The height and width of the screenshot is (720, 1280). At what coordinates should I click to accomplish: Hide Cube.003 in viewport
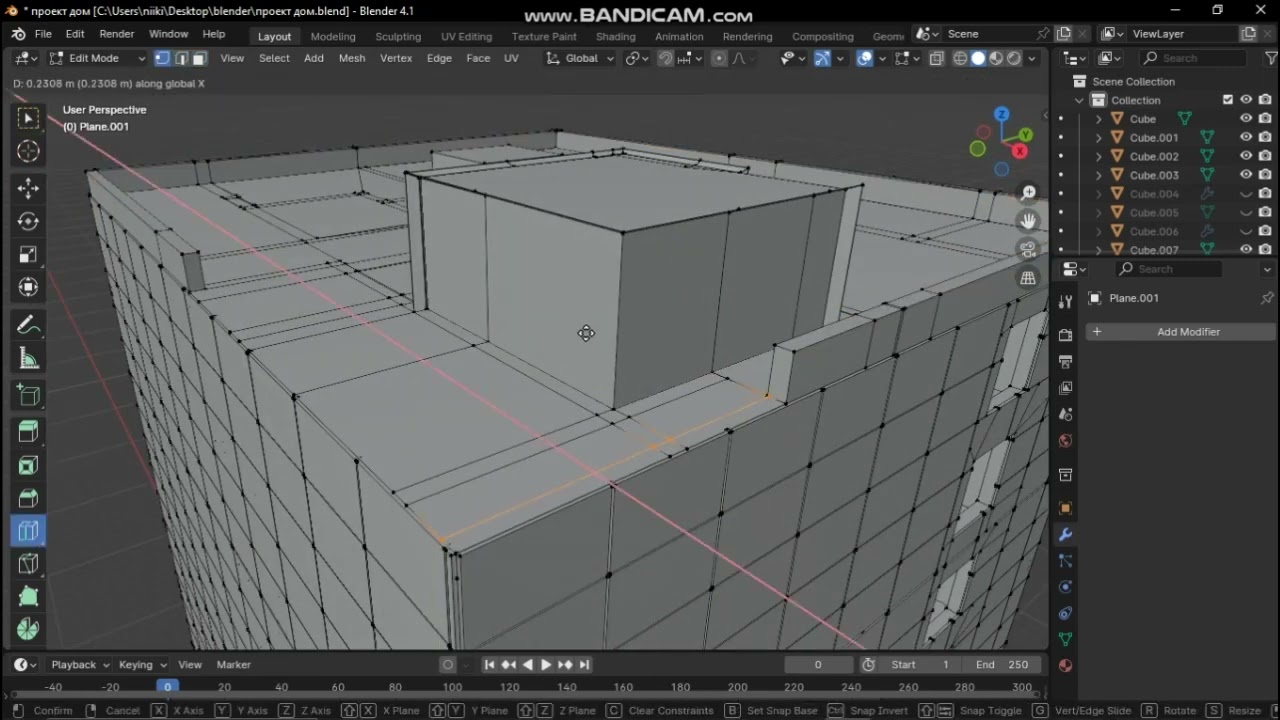(x=1246, y=175)
